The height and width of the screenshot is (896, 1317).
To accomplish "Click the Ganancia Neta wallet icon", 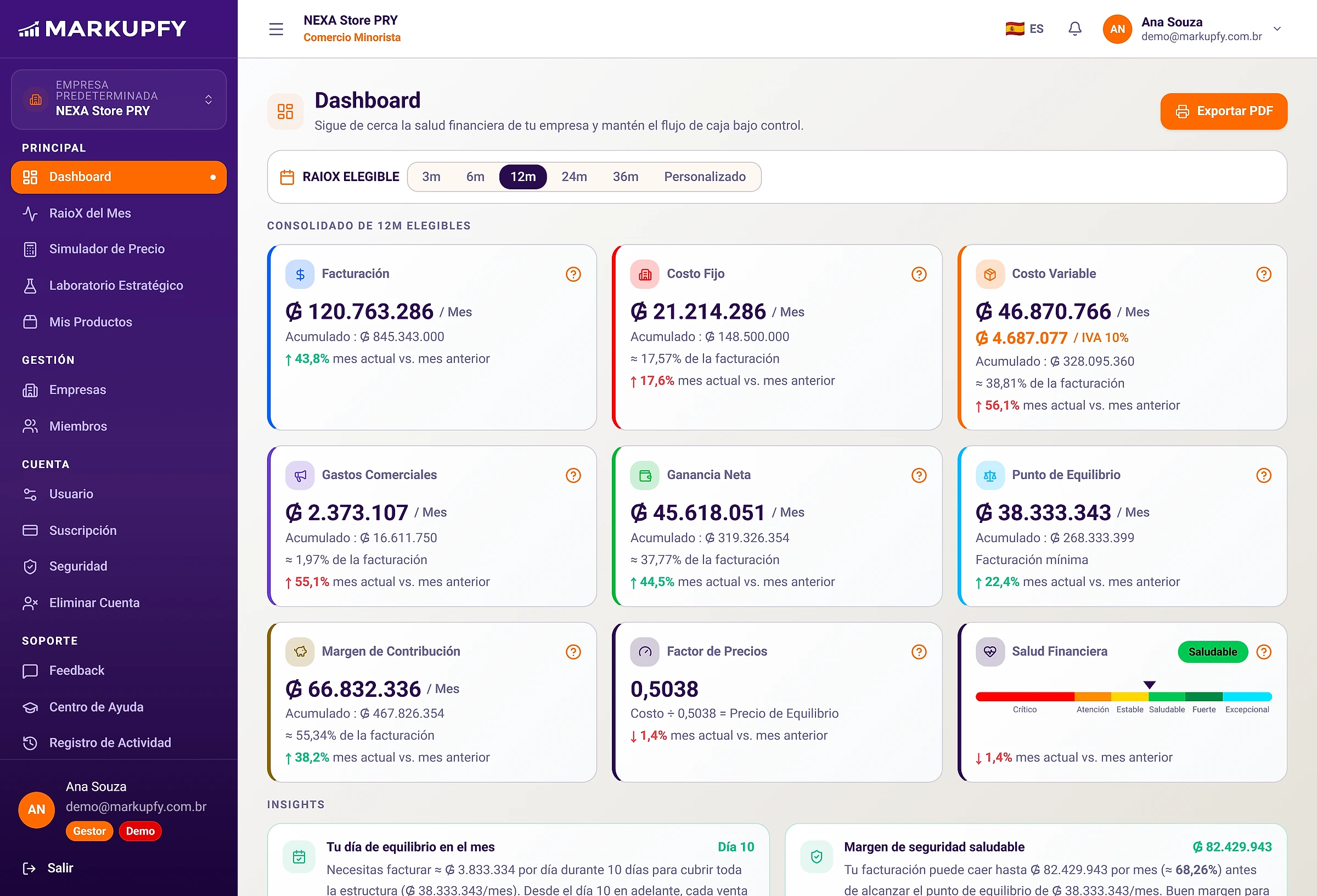I will [x=644, y=476].
